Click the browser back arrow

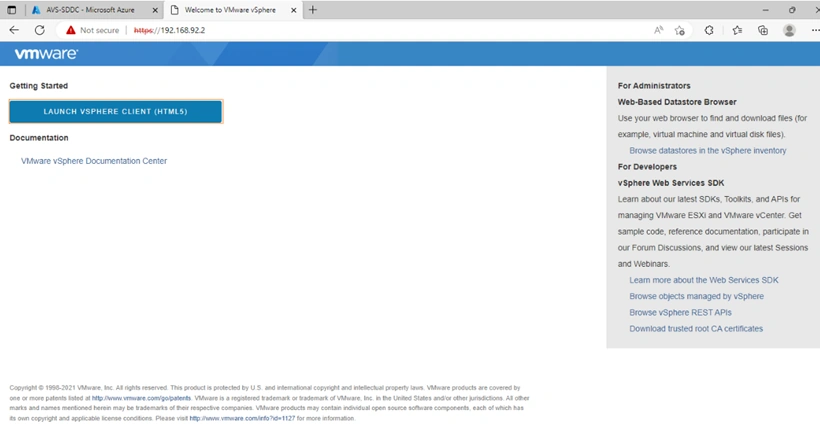point(14,30)
